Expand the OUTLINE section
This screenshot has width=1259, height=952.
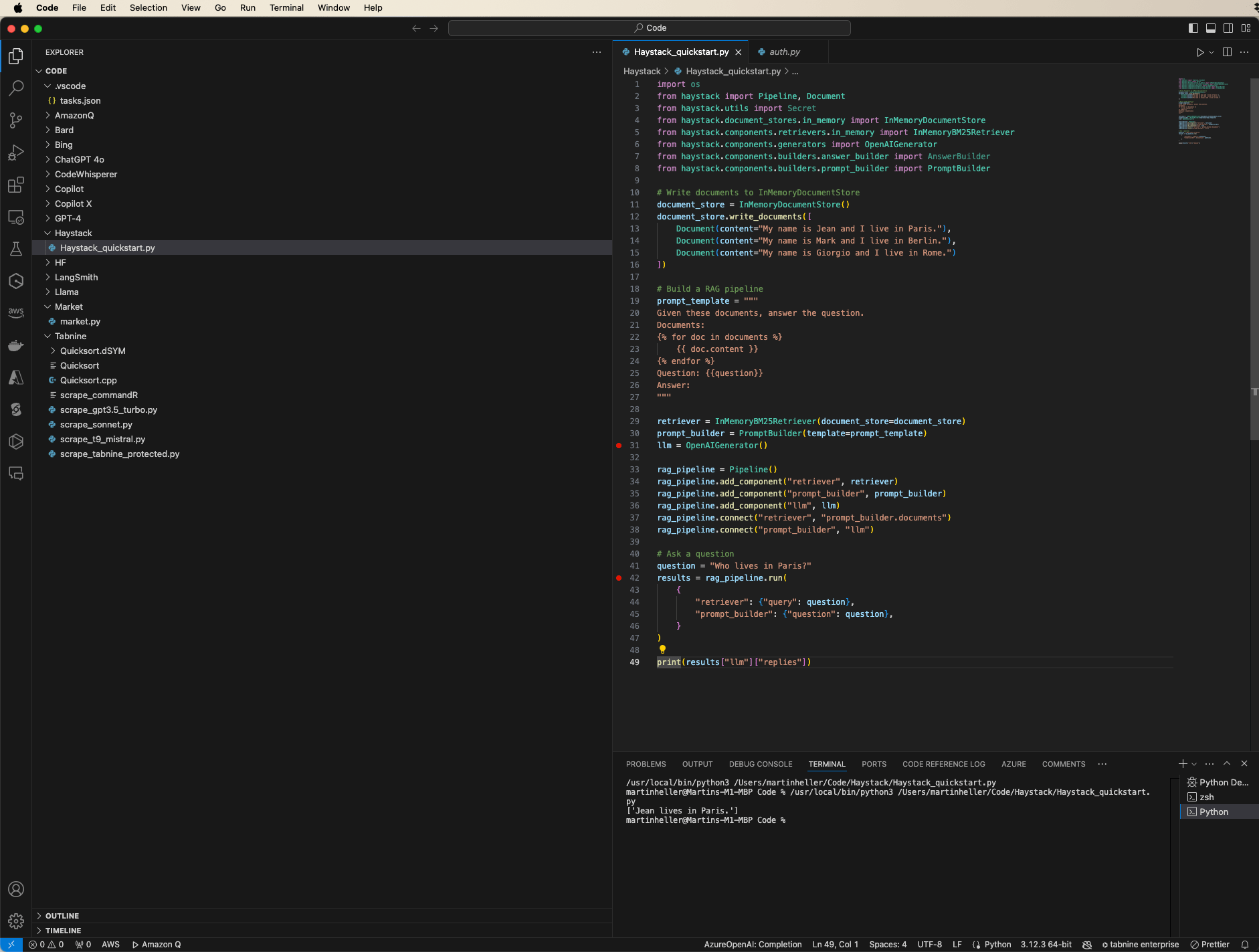click(62, 916)
